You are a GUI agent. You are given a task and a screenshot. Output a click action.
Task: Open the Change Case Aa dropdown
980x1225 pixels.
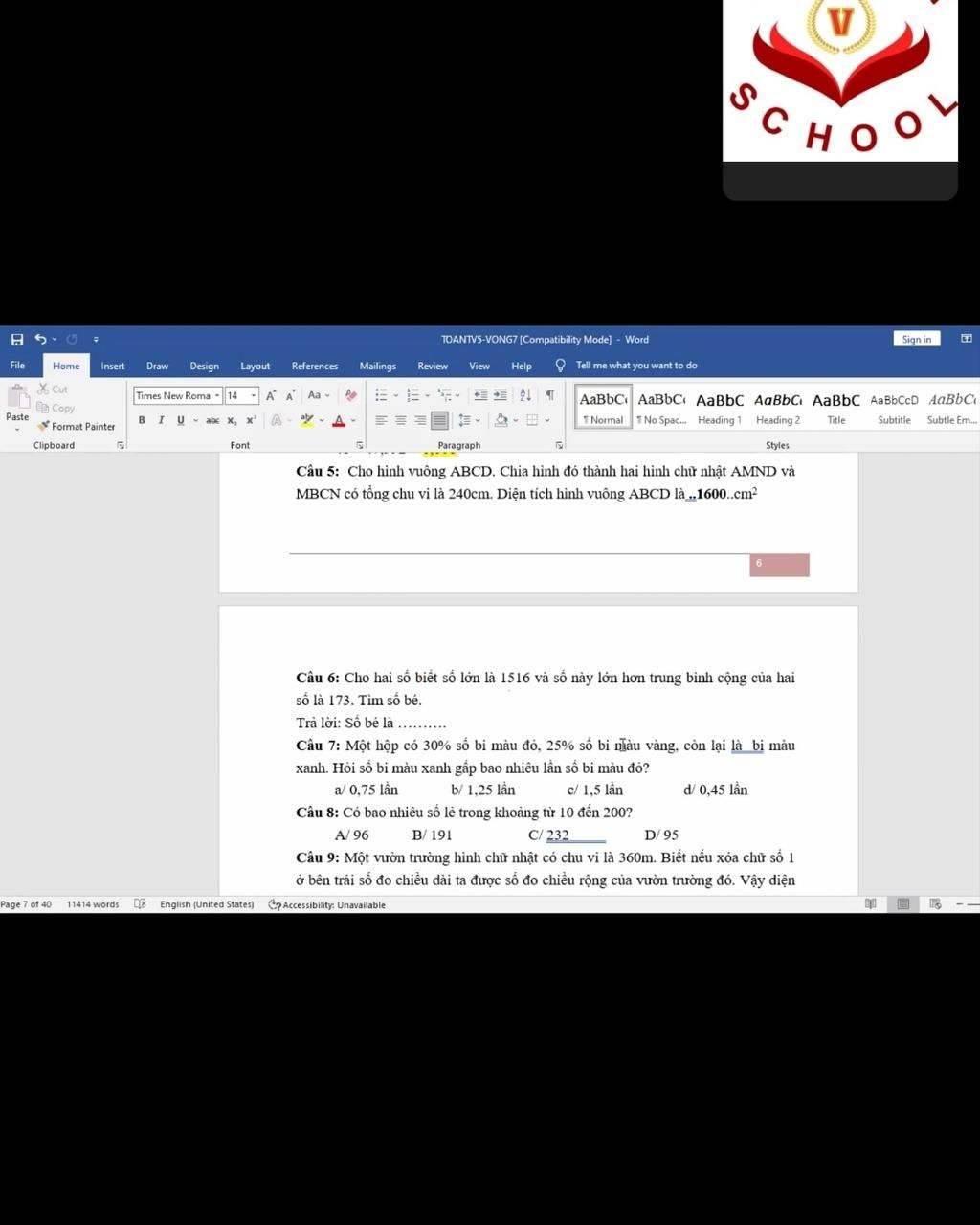click(x=319, y=395)
